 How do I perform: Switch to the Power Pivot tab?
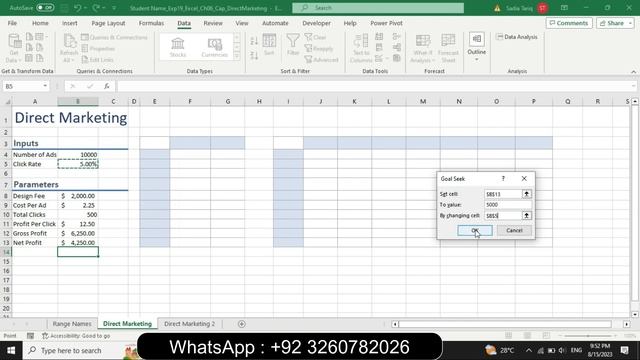pyautogui.click(x=386, y=23)
